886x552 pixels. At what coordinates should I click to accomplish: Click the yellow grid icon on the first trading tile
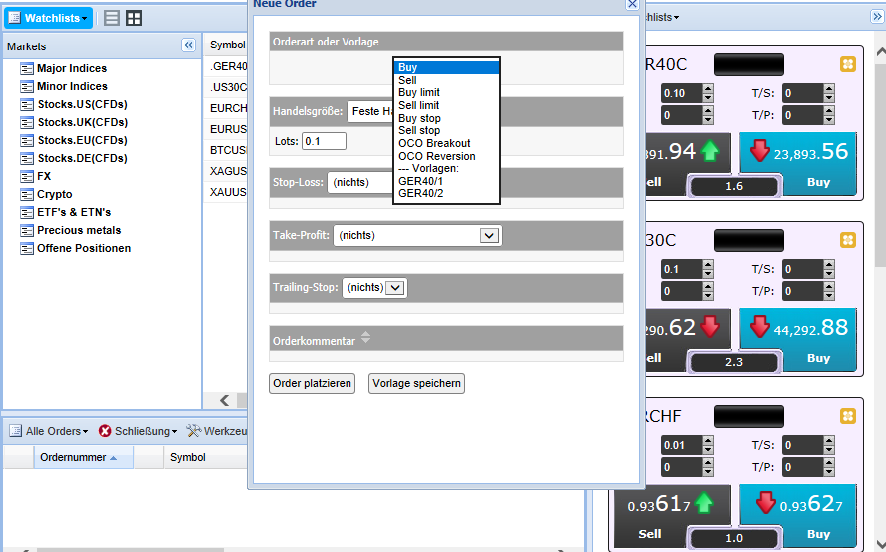point(848,64)
